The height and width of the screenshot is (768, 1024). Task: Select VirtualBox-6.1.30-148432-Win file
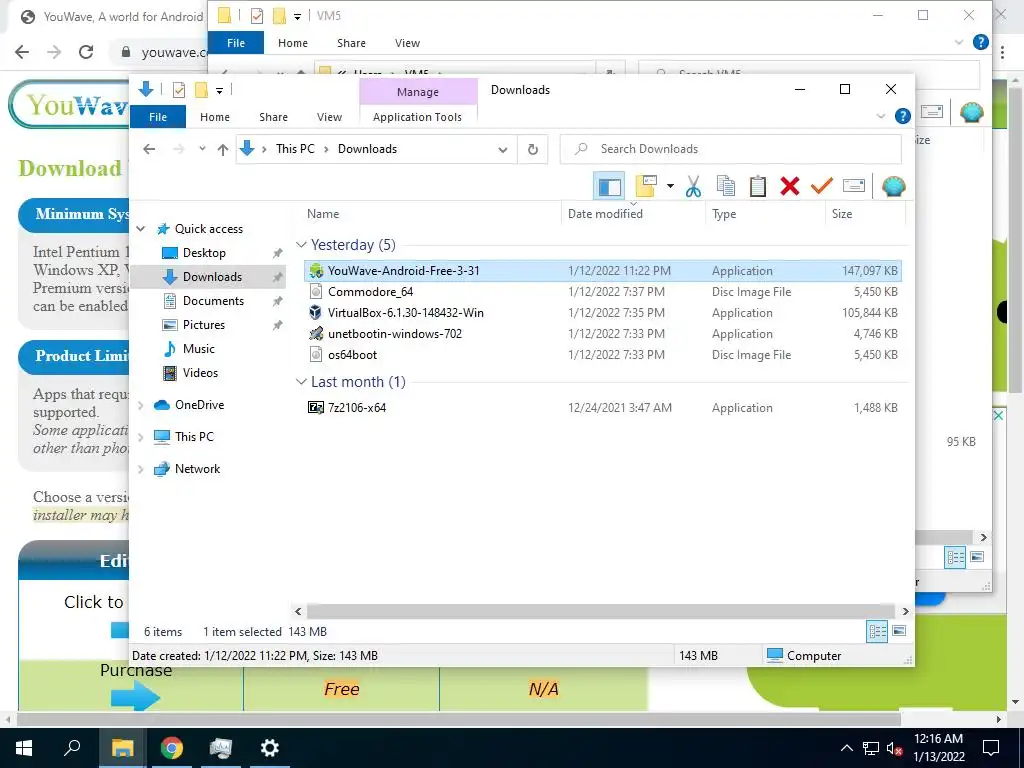tap(602, 313)
